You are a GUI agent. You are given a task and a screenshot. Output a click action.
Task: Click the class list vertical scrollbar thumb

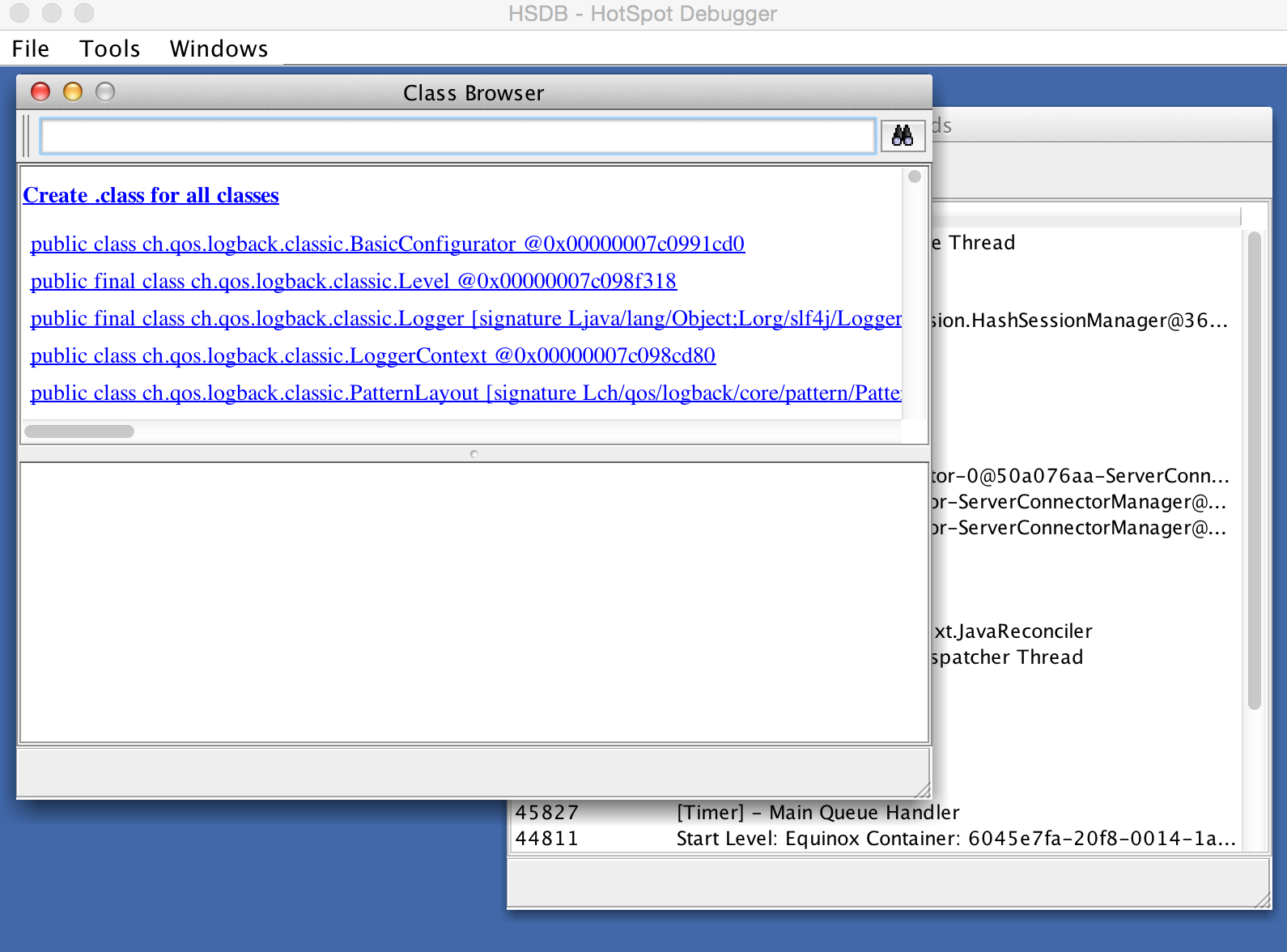pos(915,176)
